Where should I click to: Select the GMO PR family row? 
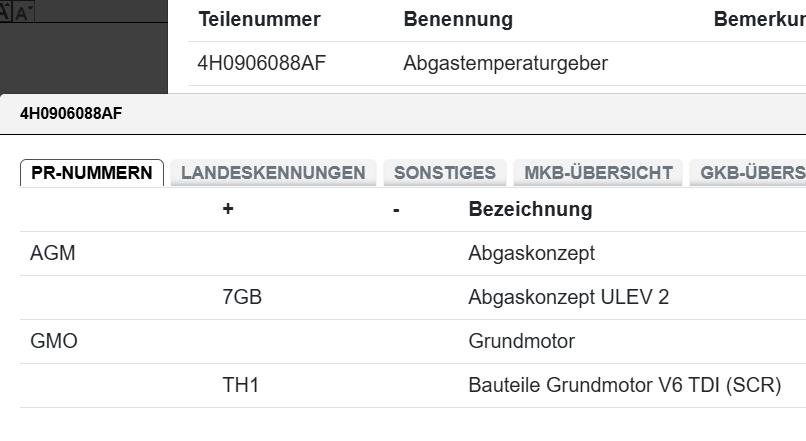coord(55,341)
